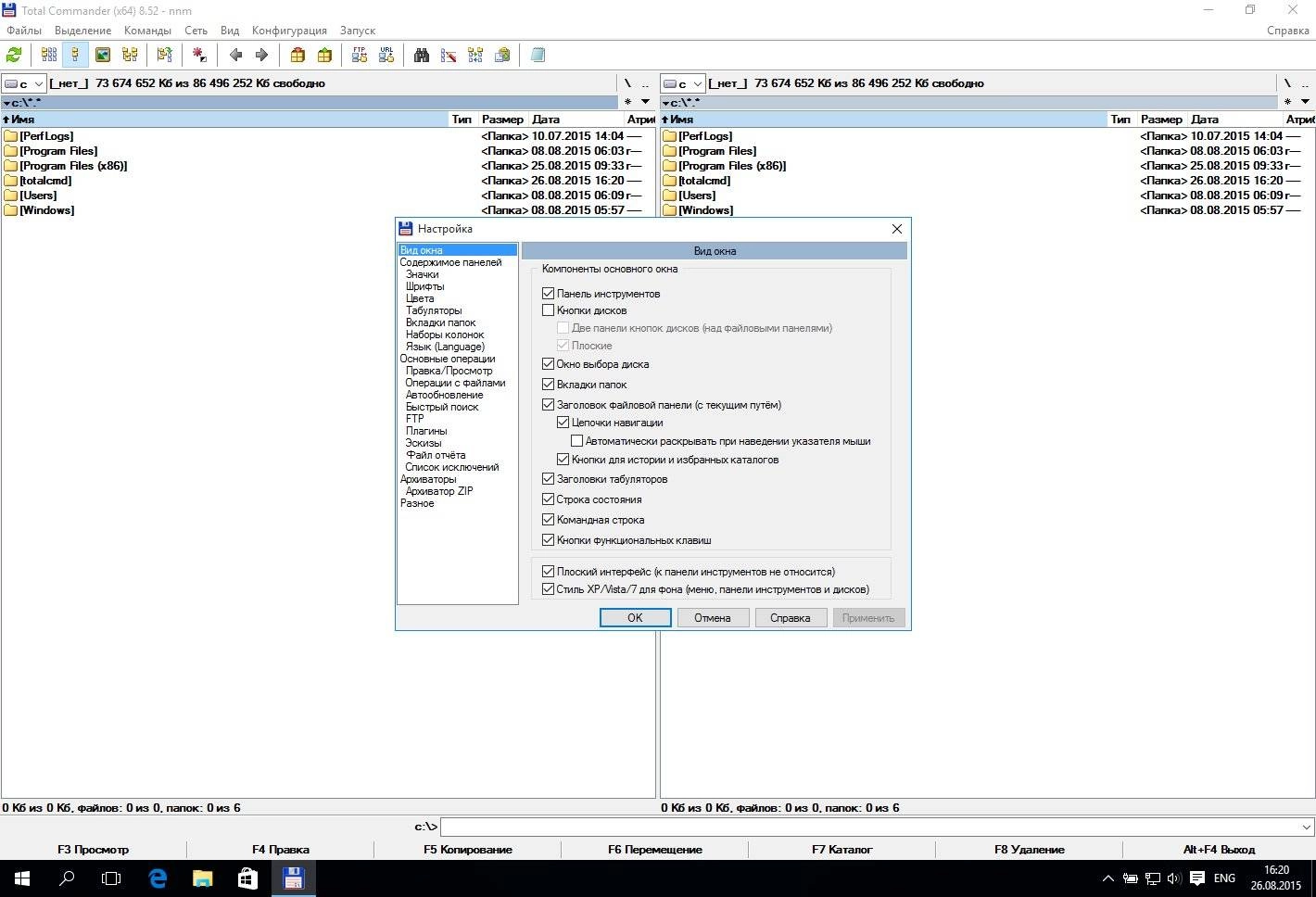Open Windows Start menu

(22, 878)
